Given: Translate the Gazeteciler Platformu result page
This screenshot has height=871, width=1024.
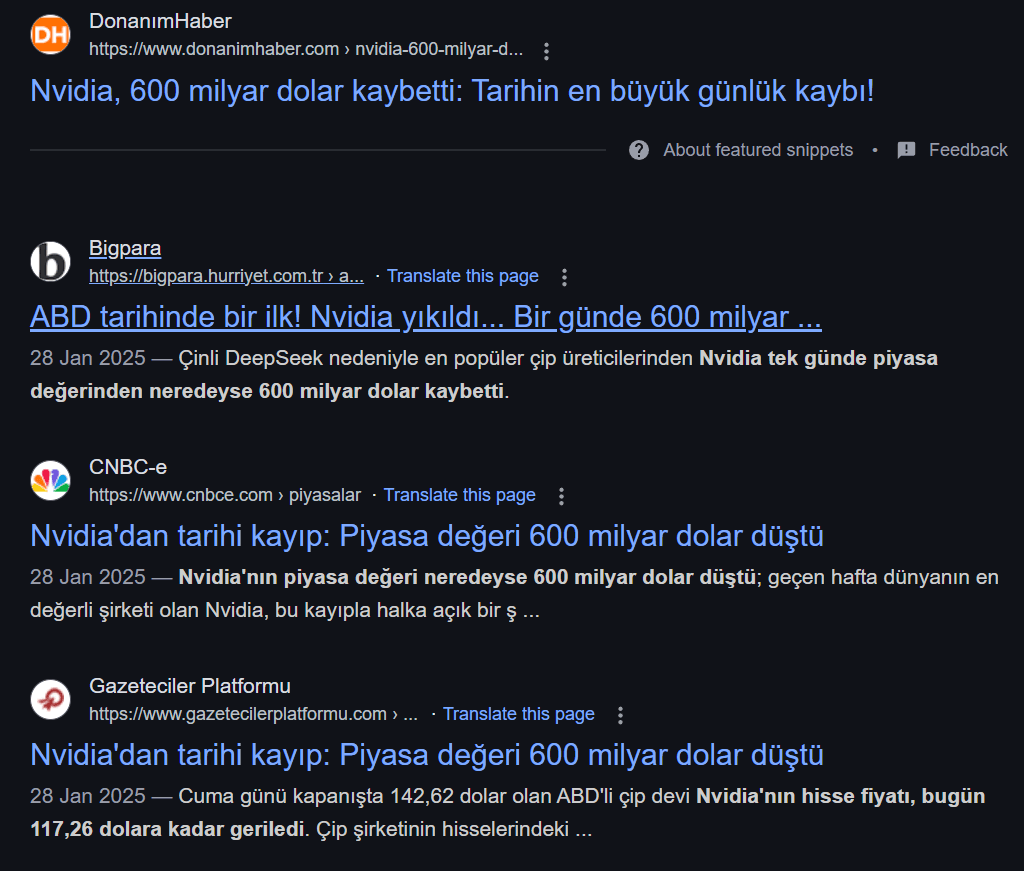Looking at the screenshot, I should click(x=519, y=714).
